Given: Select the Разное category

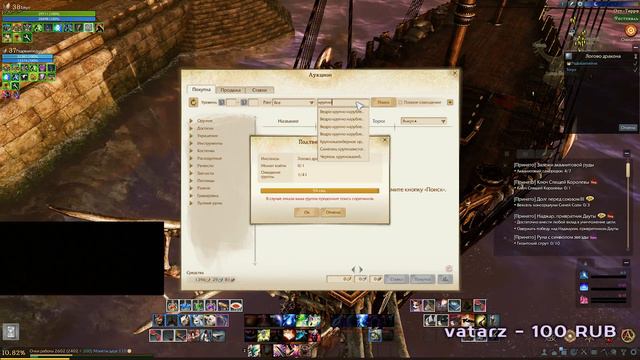Looking at the screenshot, I should coord(203,188).
